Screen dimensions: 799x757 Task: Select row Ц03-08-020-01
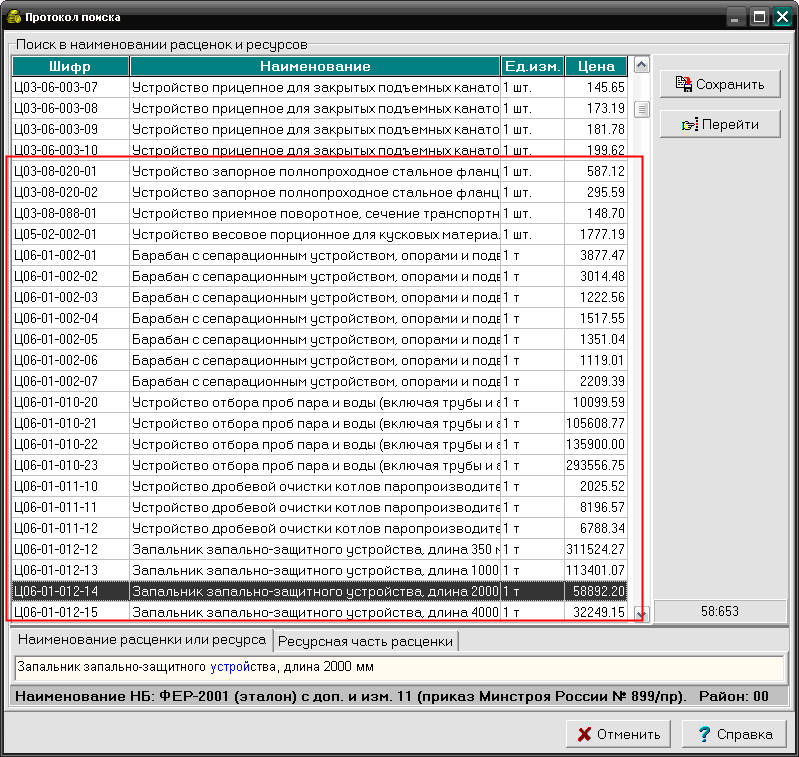[319, 172]
